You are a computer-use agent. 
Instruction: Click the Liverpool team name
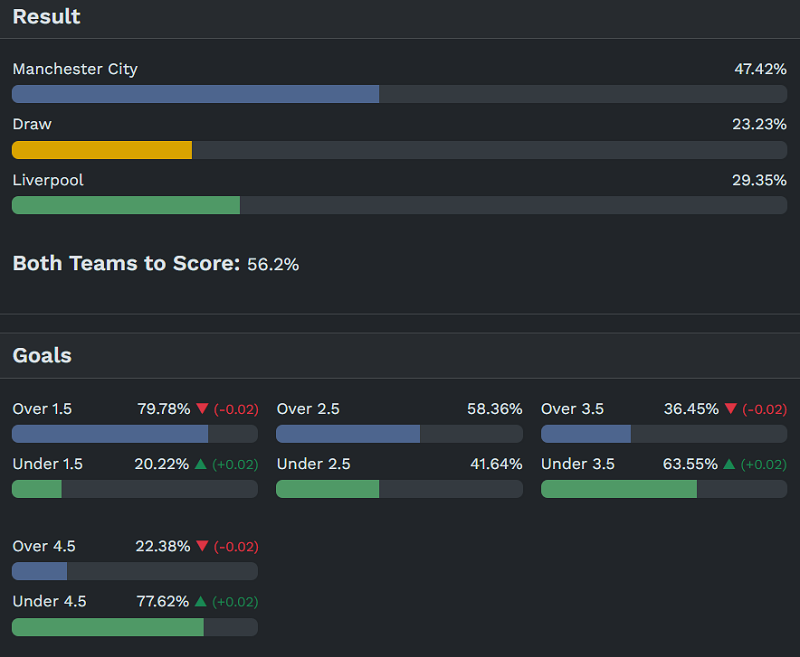[48, 180]
